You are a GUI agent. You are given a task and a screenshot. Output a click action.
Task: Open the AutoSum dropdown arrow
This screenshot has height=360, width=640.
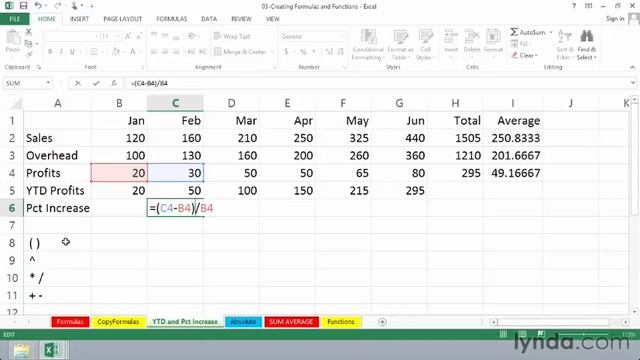click(551, 32)
